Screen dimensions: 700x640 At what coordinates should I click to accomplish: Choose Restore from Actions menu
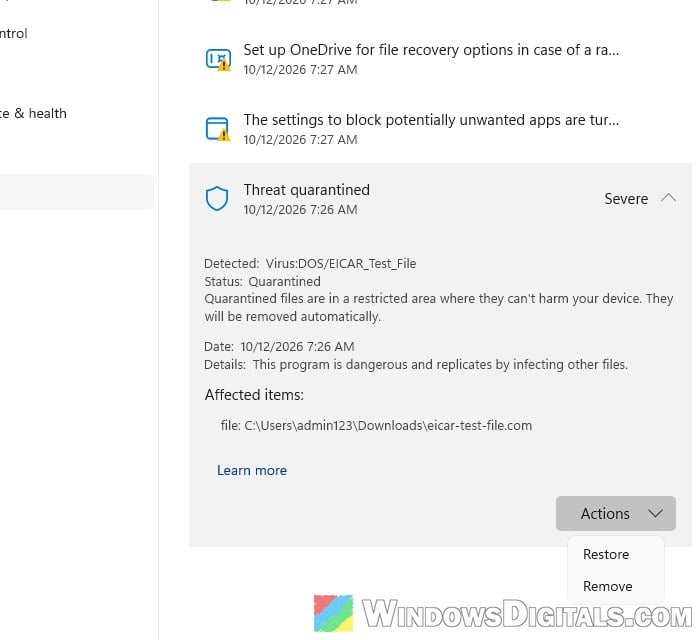606,554
